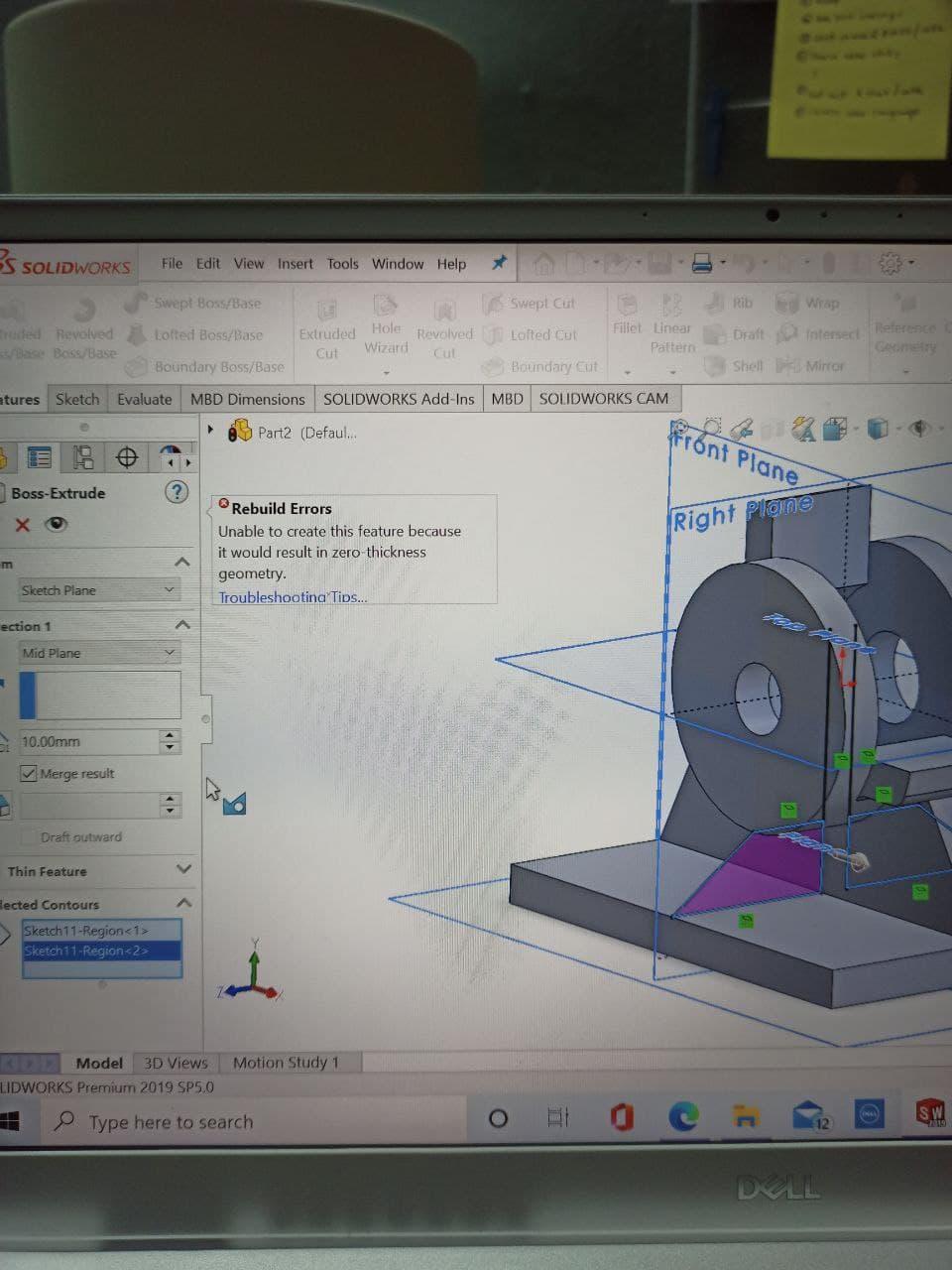Uncheck the Merge result checkbox
The height and width of the screenshot is (1270, 952).
pyautogui.click(x=29, y=774)
